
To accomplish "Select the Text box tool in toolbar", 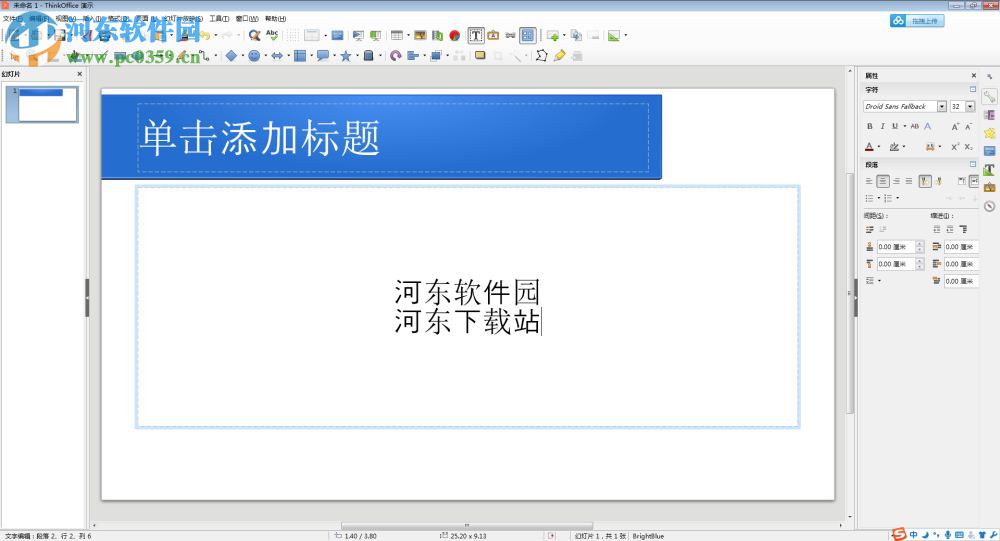I will click(x=476, y=36).
